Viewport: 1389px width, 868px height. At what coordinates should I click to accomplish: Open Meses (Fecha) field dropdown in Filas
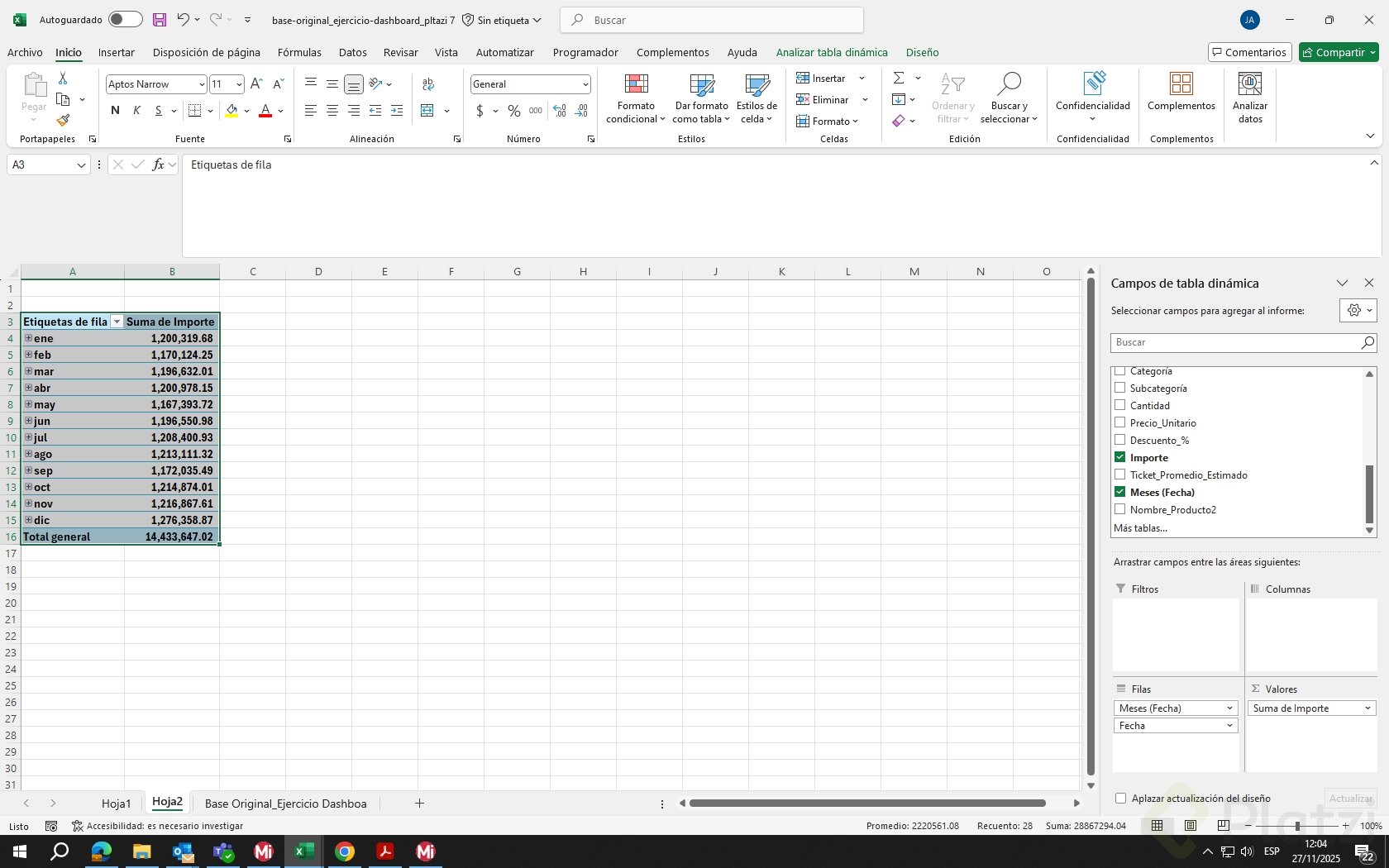coord(1229,708)
